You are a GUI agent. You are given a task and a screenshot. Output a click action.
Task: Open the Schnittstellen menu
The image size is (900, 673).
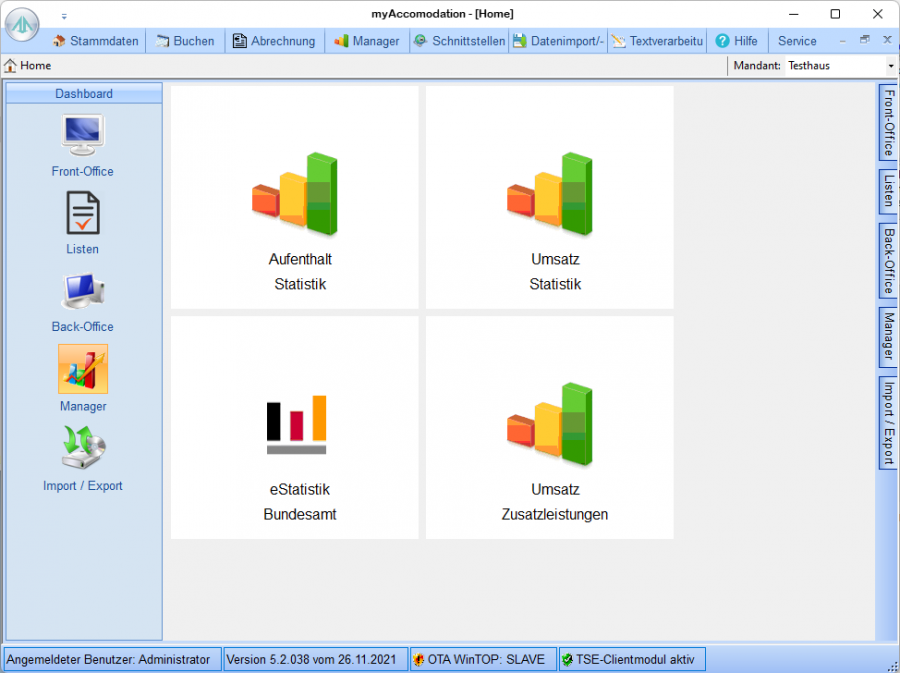coord(460,41)
